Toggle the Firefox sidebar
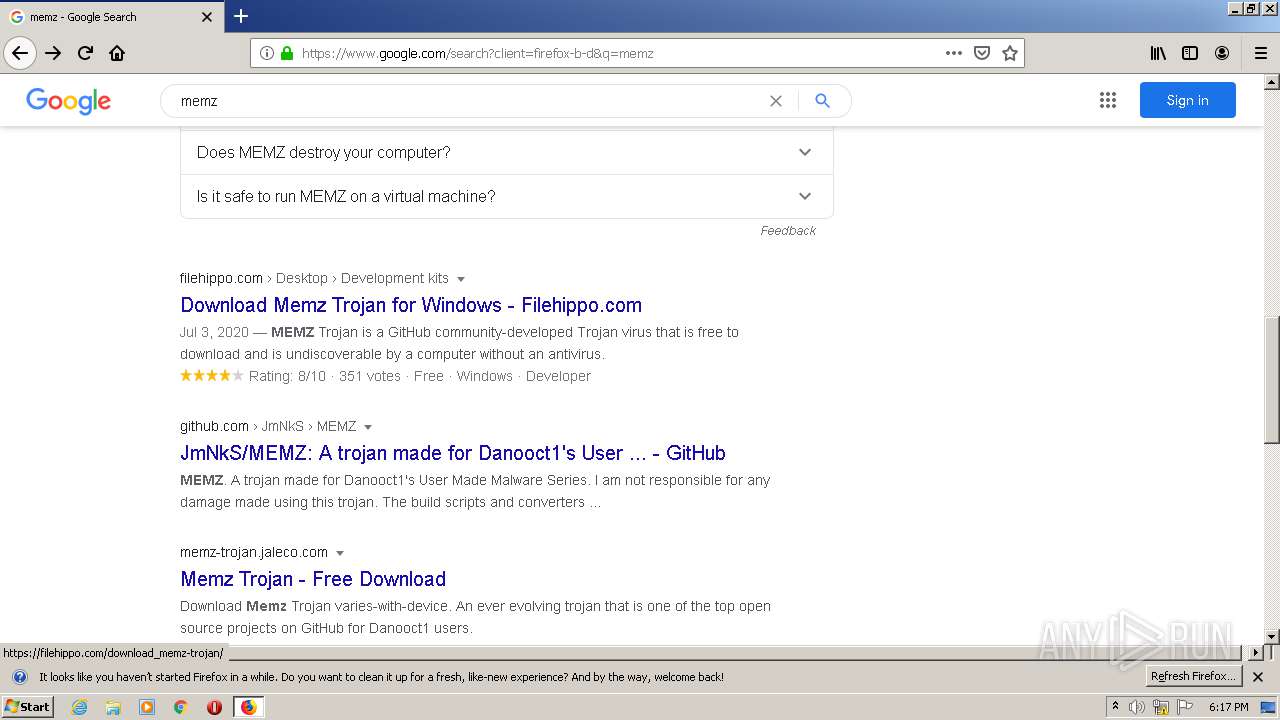Image resolution: width=1280 pixels, height=720 pixels. click(x=1190, y=53)
